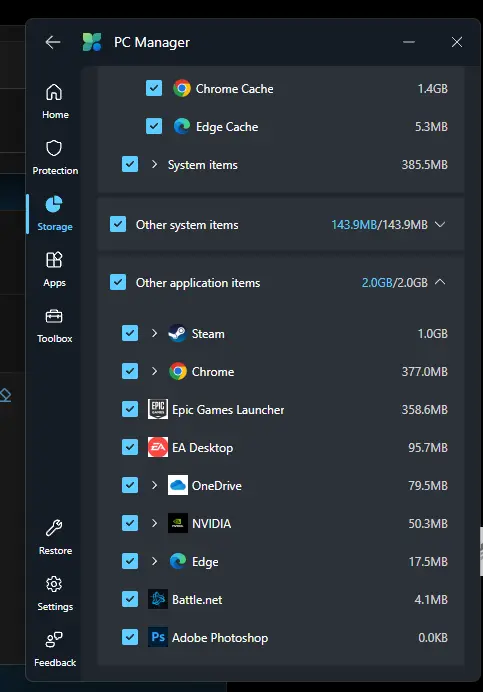Viewport: 483px width, 692px height.
Task: Click the Chrome Cache 1.4GB size
Action: coord(433,89)
